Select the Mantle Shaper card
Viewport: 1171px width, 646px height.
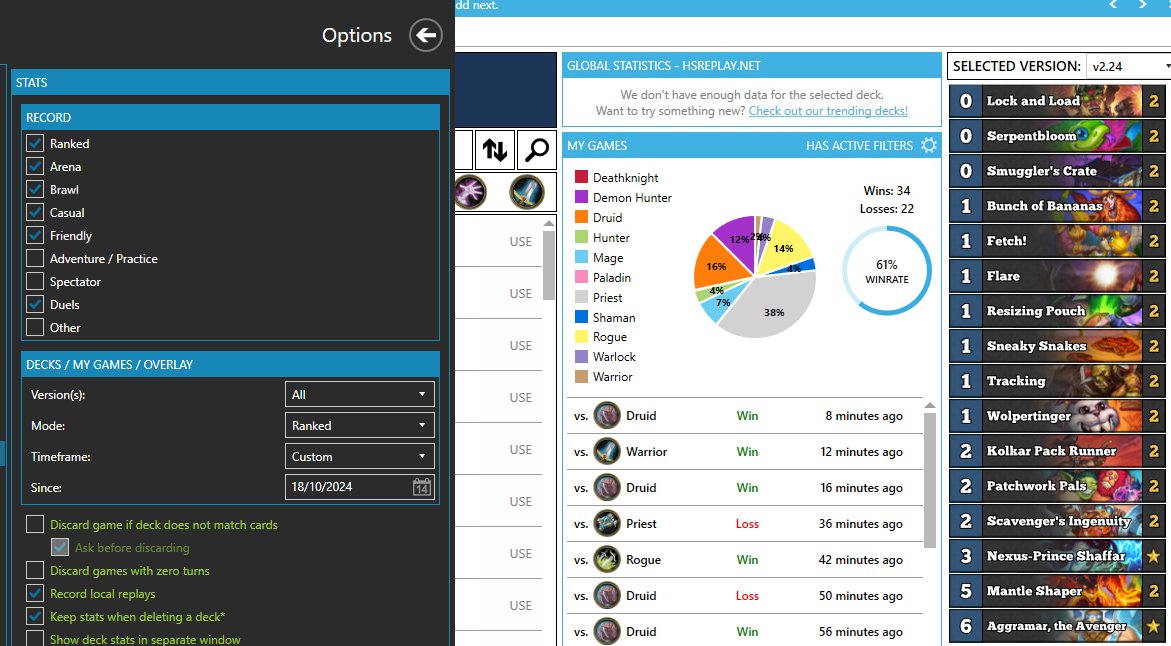1057,591
